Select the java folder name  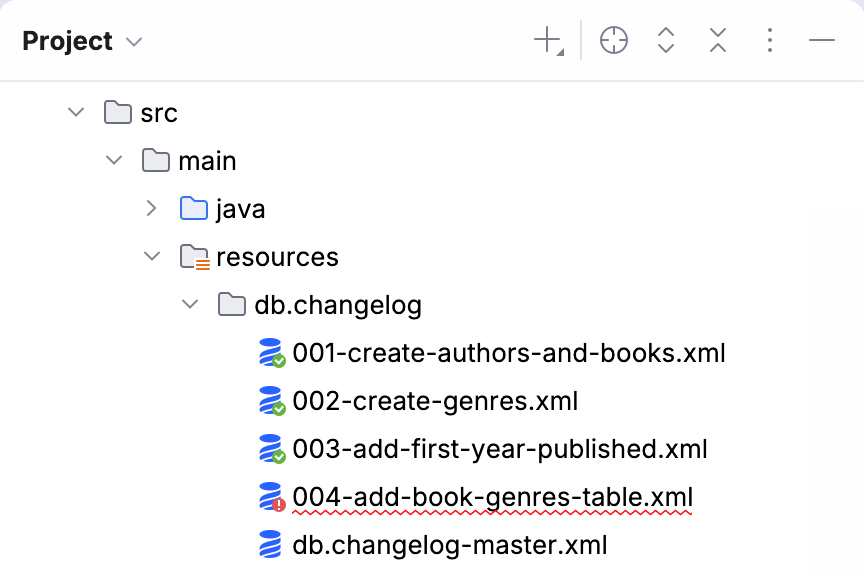pos(240,209)
